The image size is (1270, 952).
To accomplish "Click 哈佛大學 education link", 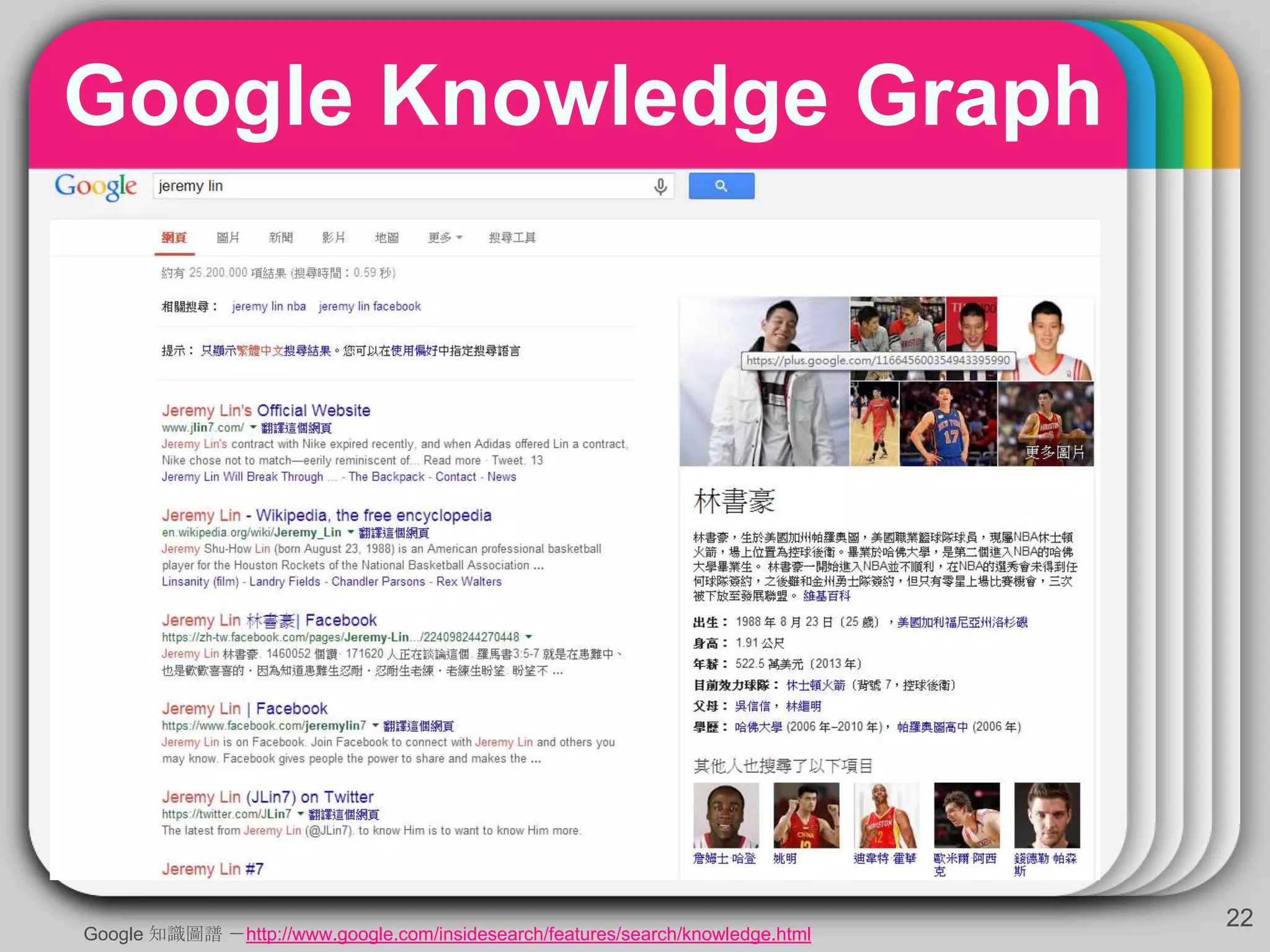I will coord(758,726).
